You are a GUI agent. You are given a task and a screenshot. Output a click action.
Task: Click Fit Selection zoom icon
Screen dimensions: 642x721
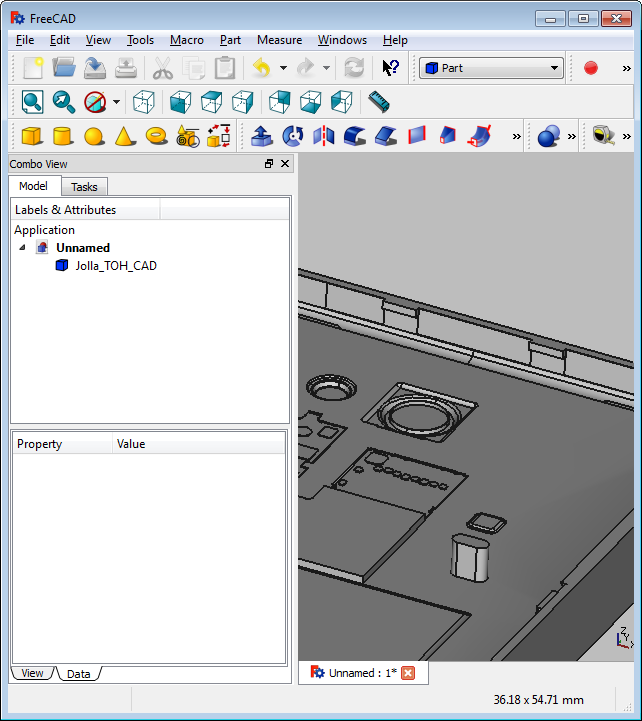[63, 102]
